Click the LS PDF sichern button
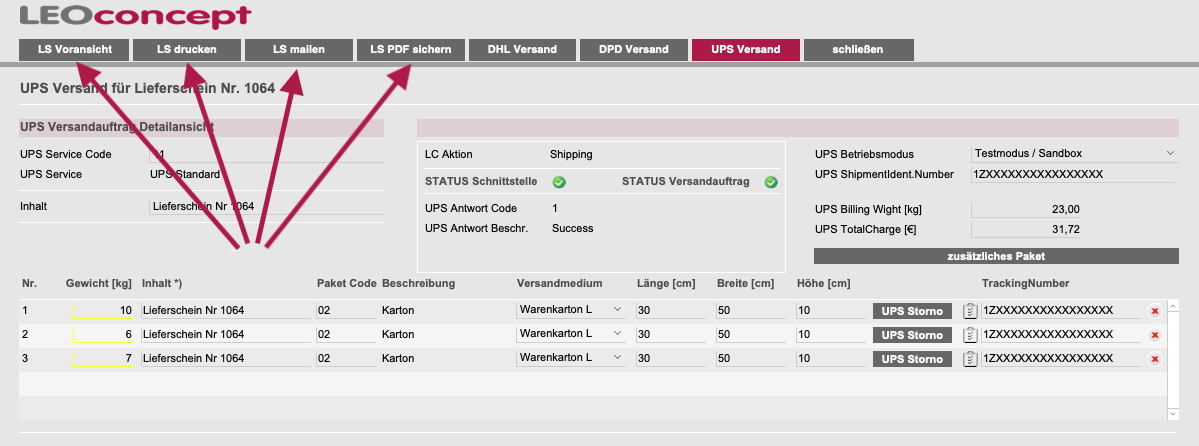Screen dimensions: 1199x446 tap(411, 50)
